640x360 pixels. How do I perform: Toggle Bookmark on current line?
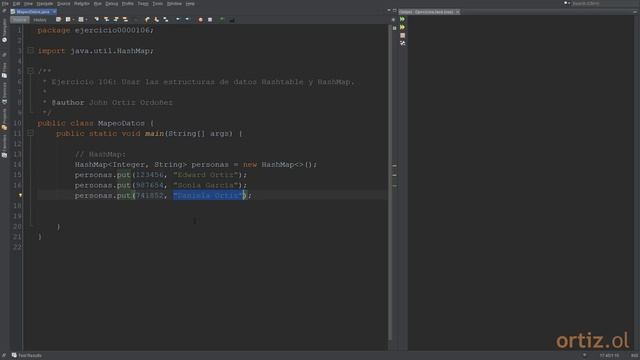[x=166, y=20]
